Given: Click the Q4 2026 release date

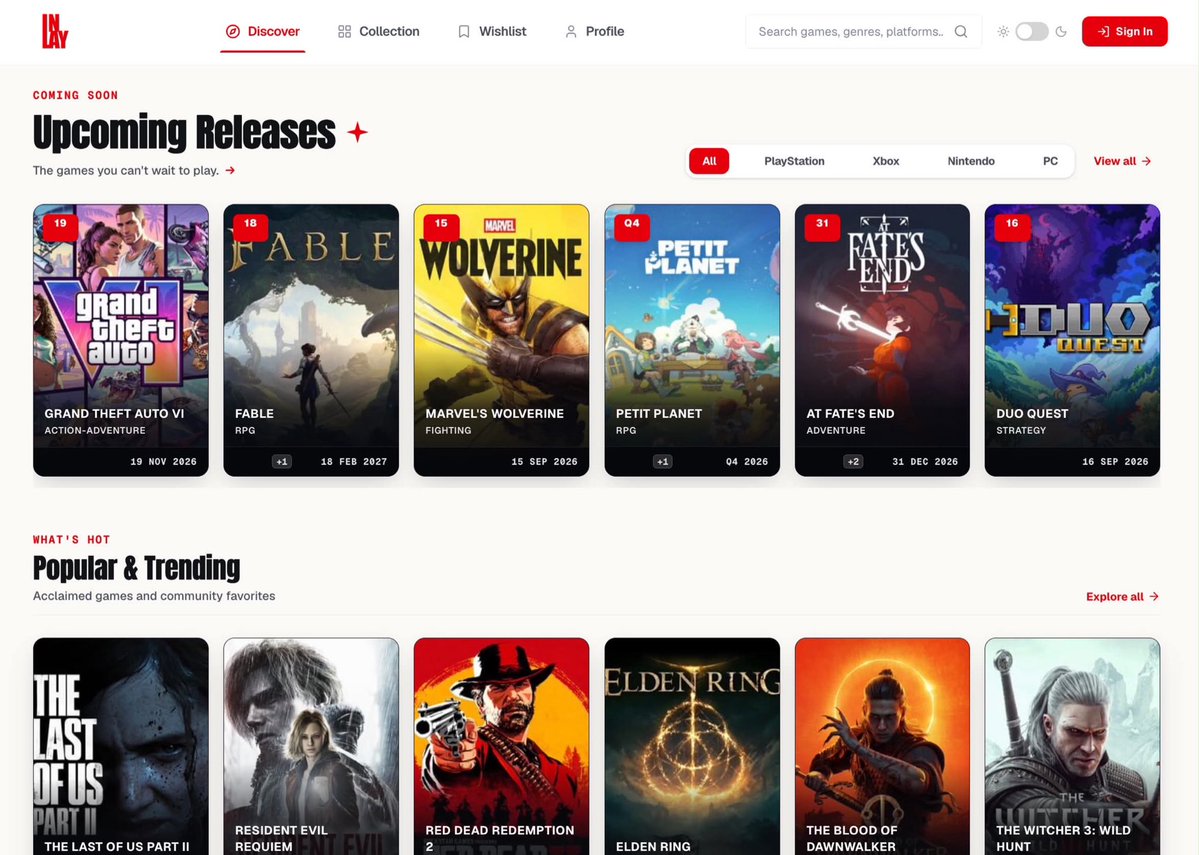Looking at the screenshot, I should [x=747, y=462].
